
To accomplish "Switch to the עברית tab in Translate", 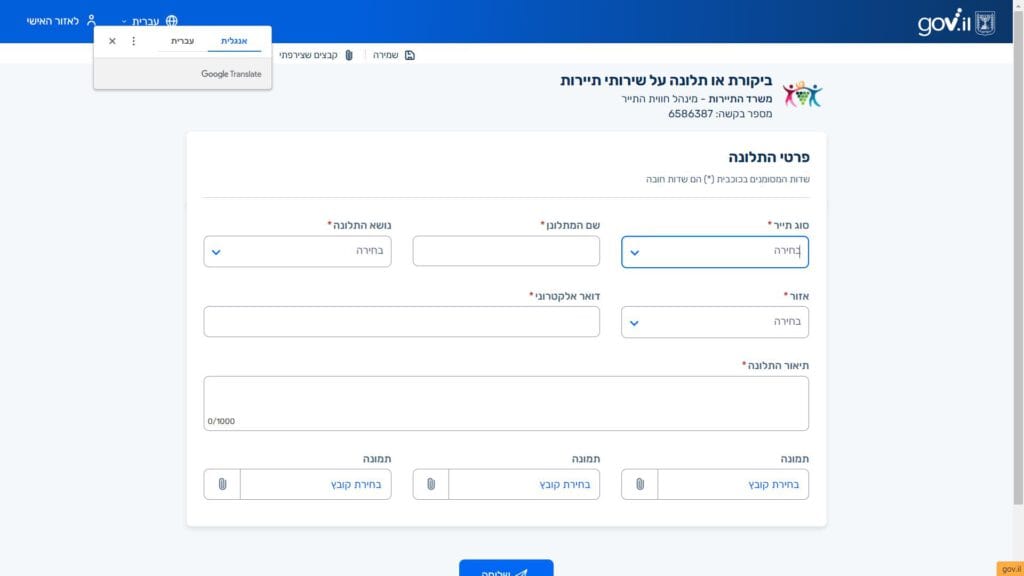I will [182, 41].
